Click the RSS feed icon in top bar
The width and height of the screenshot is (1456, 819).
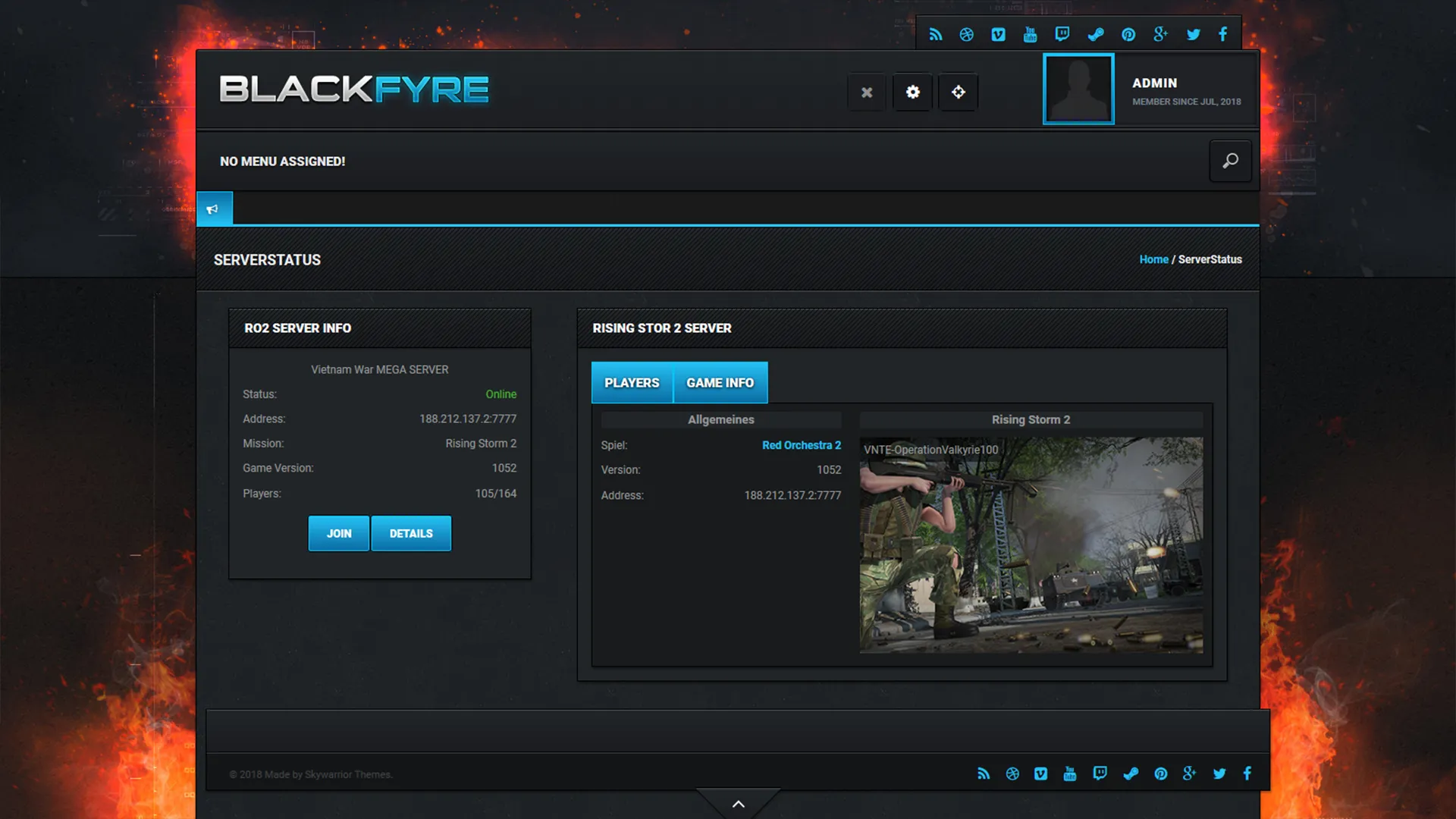point(935,34)
